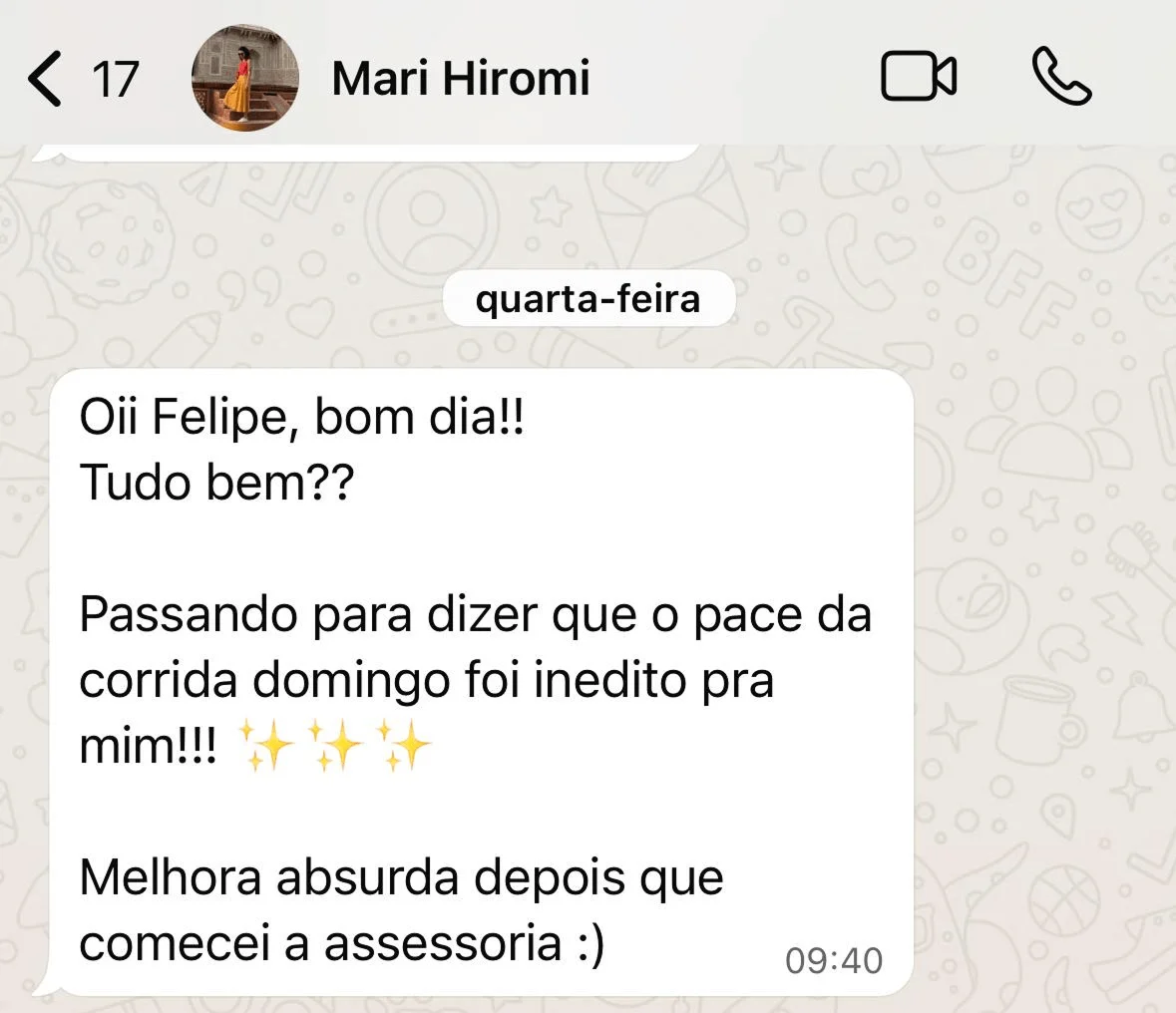This screenshot has height=1013, width=1176.
Task: Tap the middle sparkle emoji
Action: point(335,746)
